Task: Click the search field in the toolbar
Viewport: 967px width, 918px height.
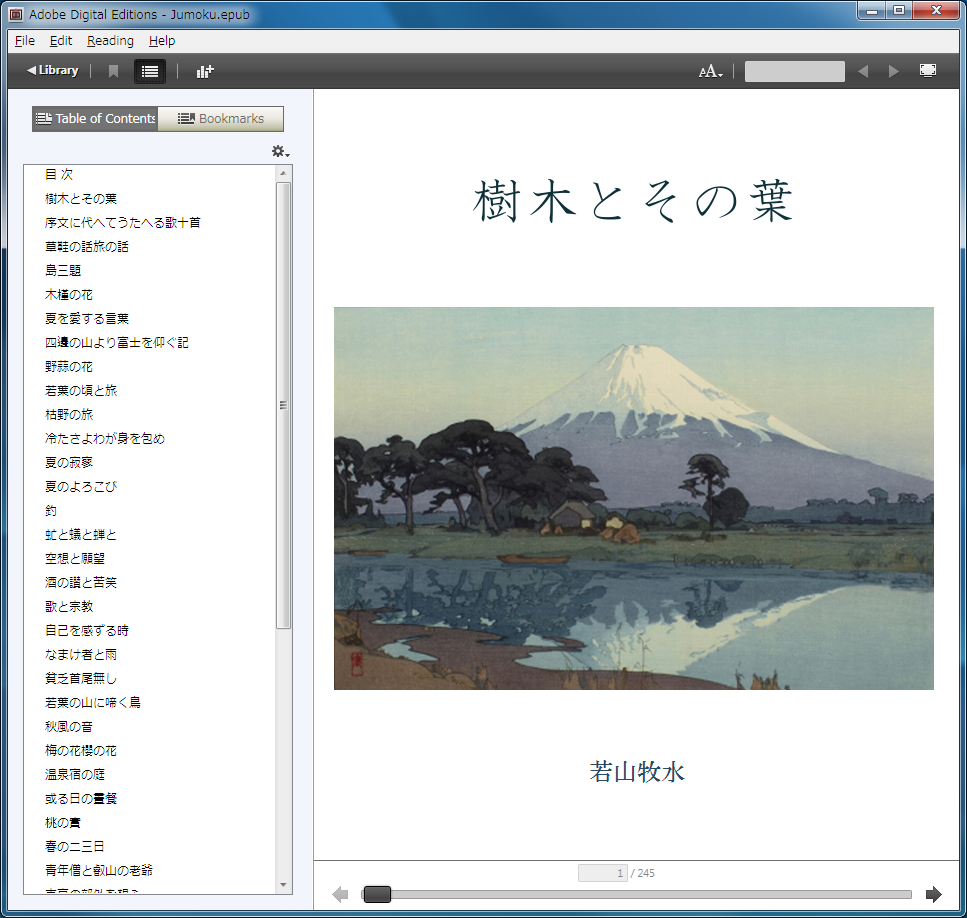Action: [x=794, y=72]
